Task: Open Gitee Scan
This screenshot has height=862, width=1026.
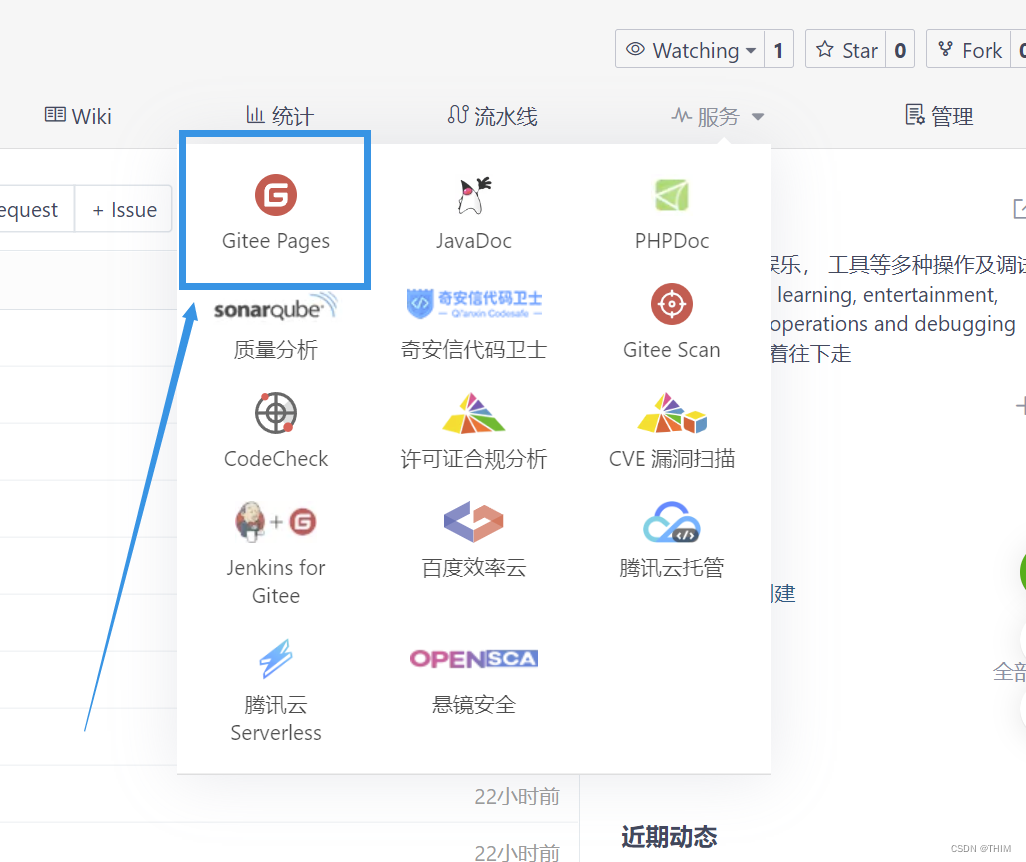Action: pyautogui.click(x=671, y=320)
